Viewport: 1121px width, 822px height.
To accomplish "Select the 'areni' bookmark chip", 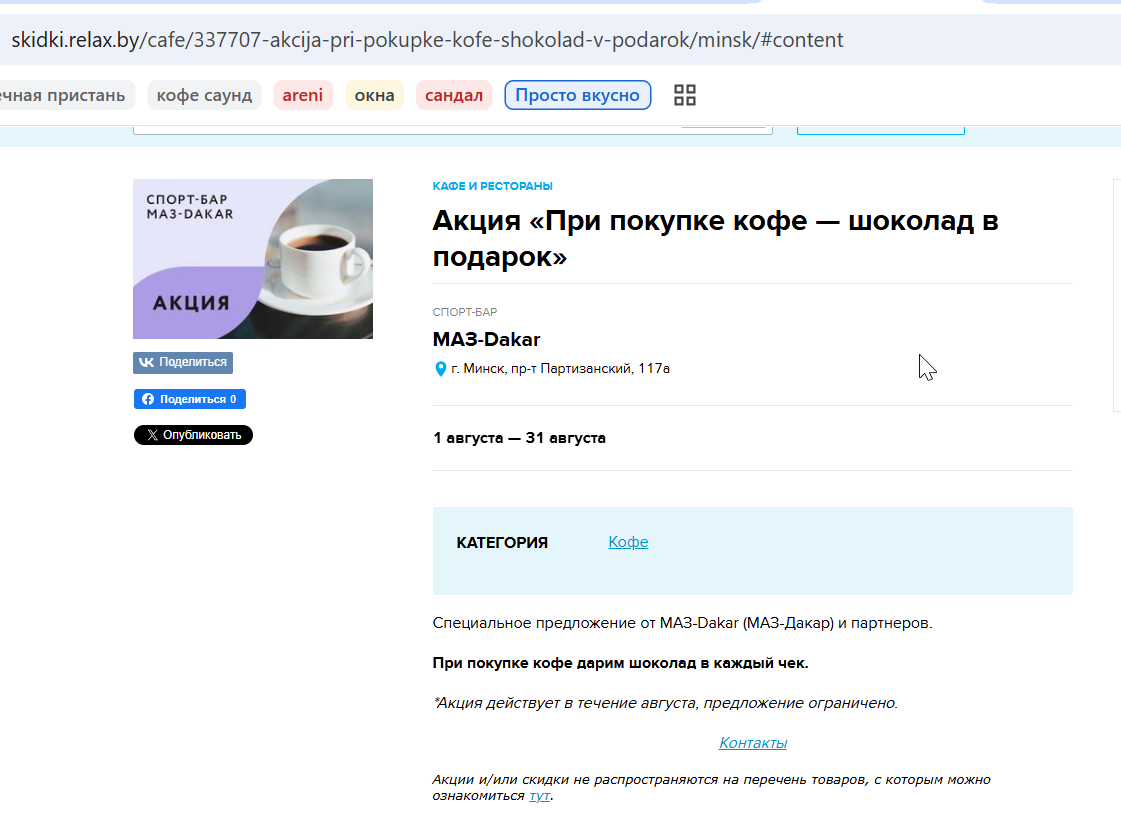I will [303, 95].
